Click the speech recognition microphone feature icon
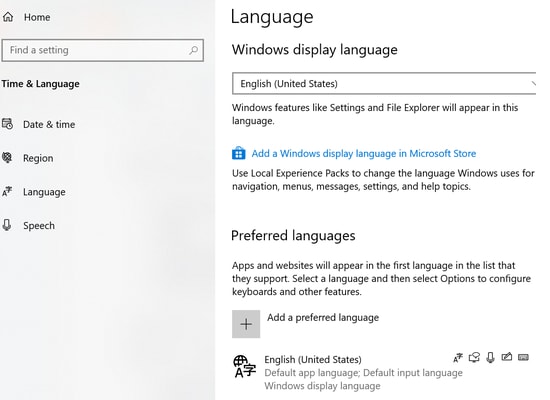 pos(490,358)
